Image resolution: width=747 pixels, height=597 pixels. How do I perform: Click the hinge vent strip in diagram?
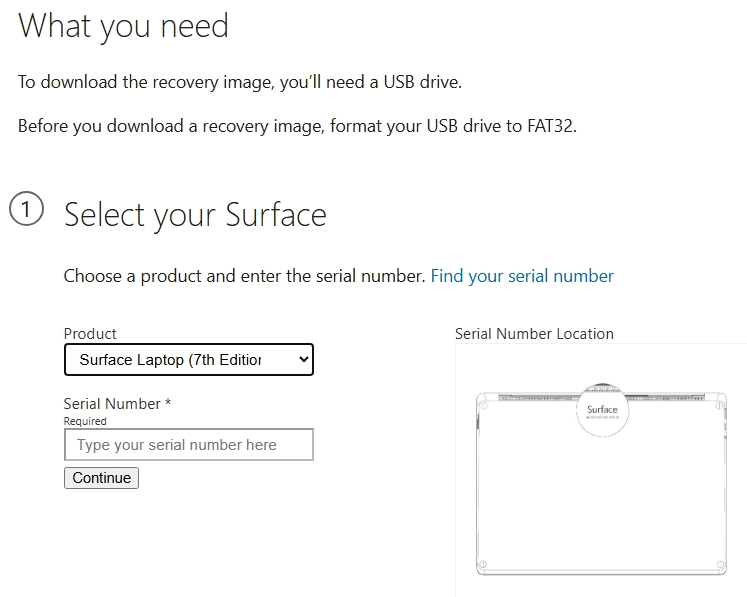[601, 397]
